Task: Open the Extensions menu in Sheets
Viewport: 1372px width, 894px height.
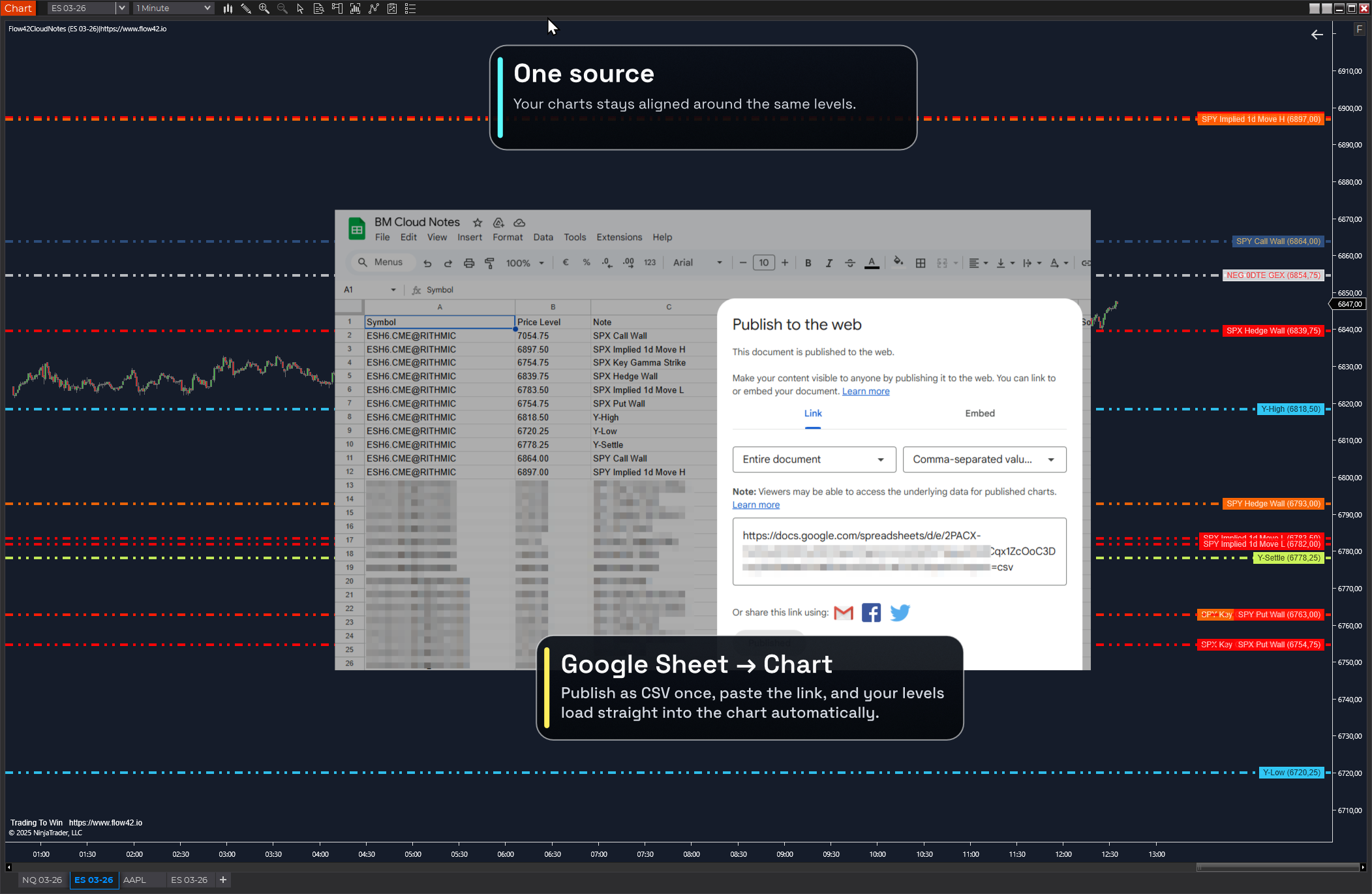Action: coord(619,238)
